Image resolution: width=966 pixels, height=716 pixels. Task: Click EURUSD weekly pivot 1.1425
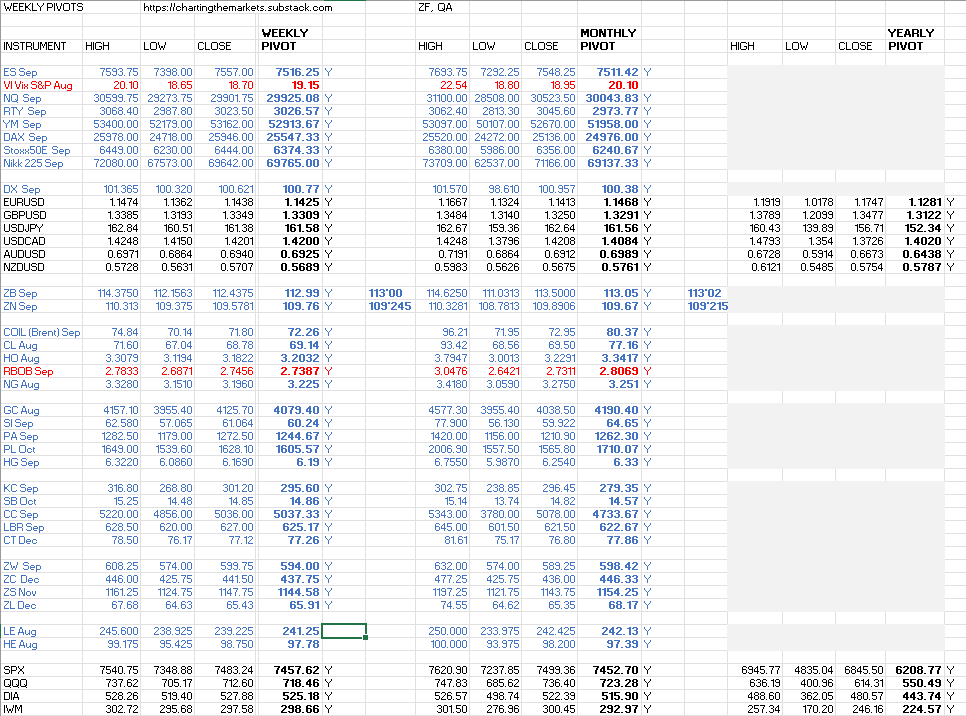pyautogui.click(x=302, y=202)
